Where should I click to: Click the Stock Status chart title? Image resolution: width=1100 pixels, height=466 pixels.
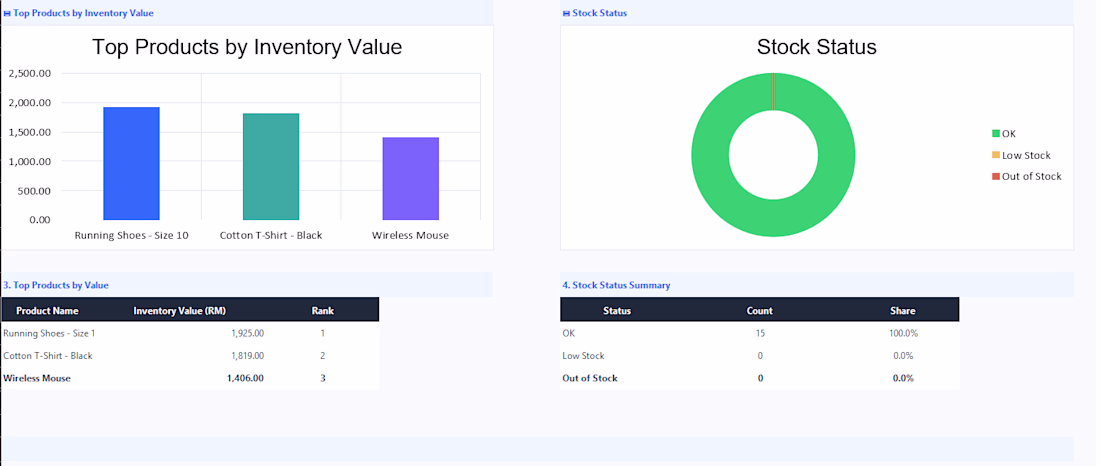[x=817, y=47]
